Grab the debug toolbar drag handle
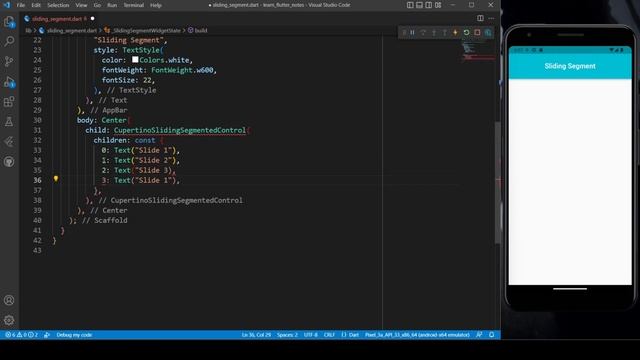 point(404,33)
